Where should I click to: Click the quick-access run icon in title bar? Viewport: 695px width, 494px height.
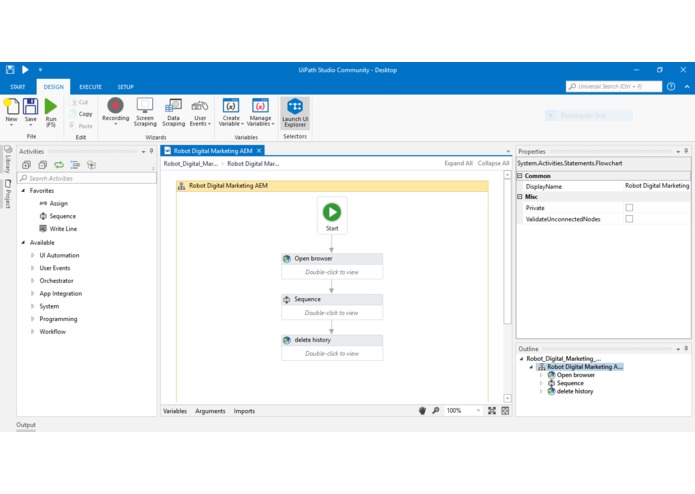(25, 70)
